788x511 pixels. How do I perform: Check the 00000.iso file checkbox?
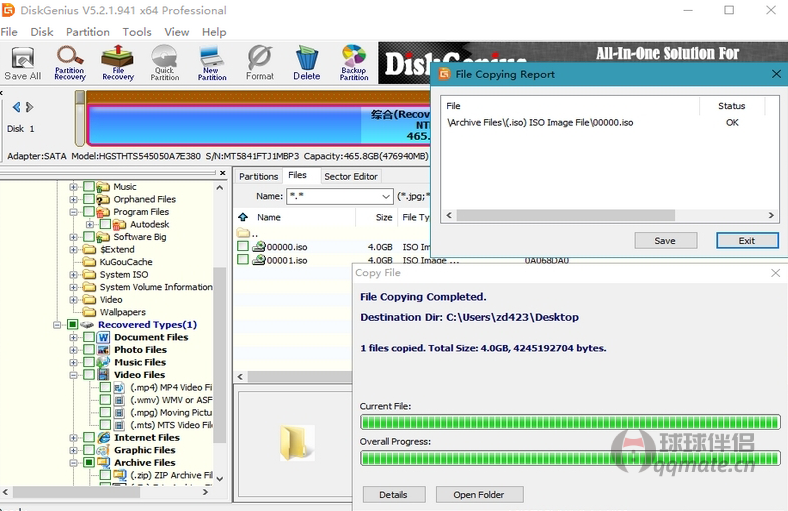pyautogui.click(x=243, y=247)
